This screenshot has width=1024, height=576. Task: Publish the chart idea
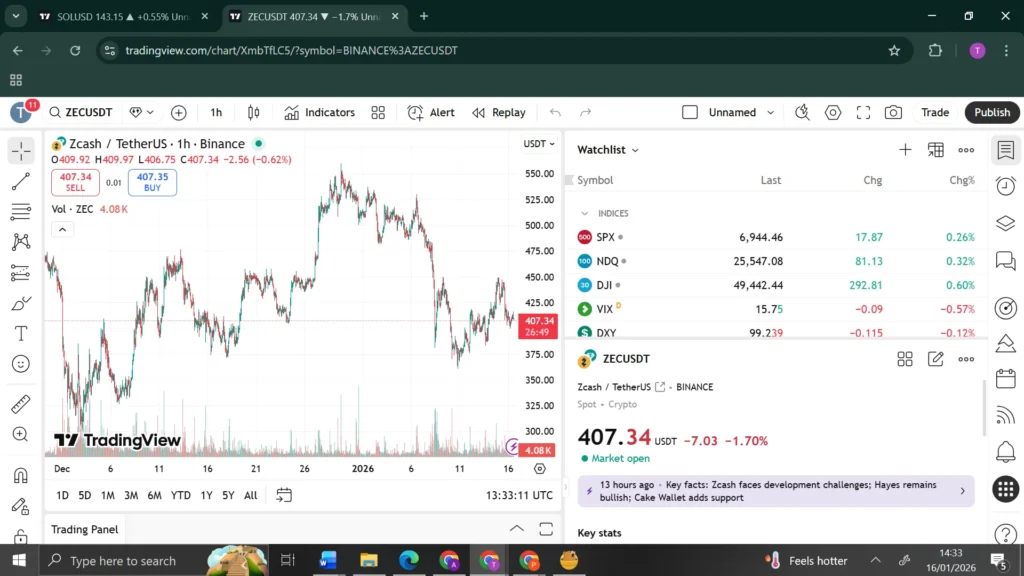point(992,112)
